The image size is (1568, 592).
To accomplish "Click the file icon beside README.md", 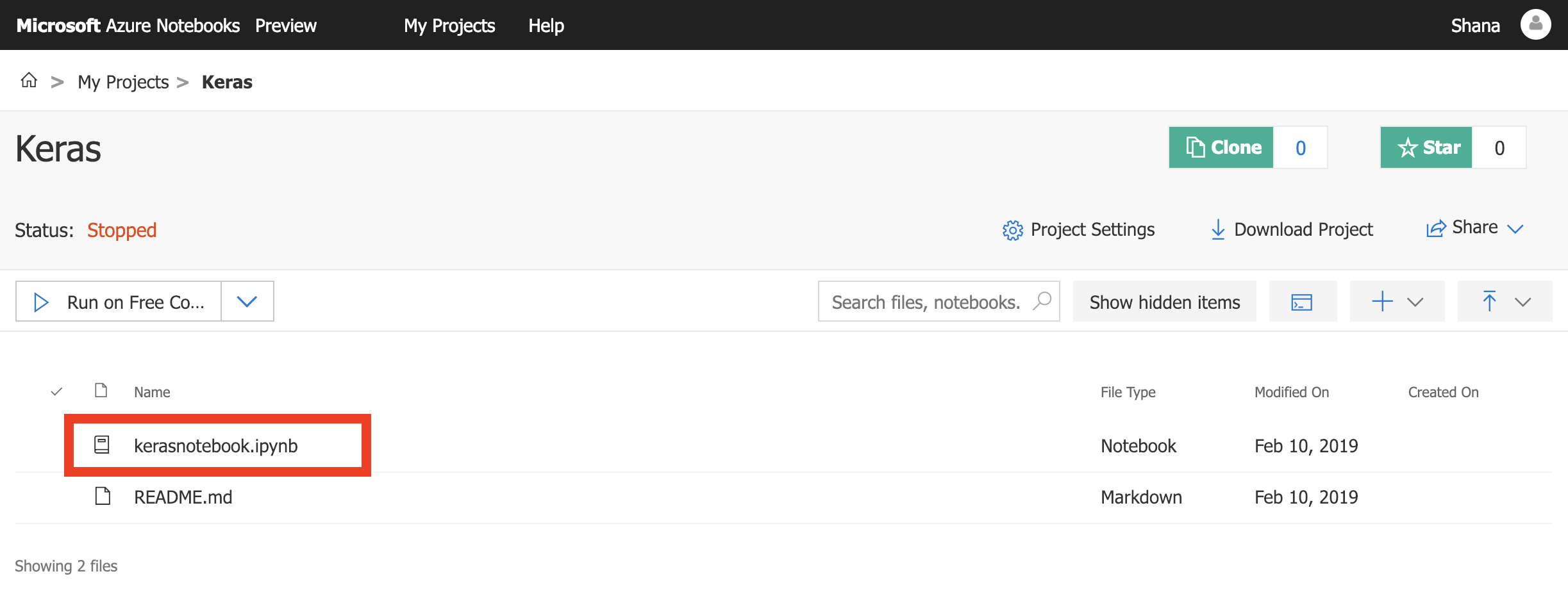I will [x=103, y=496].
